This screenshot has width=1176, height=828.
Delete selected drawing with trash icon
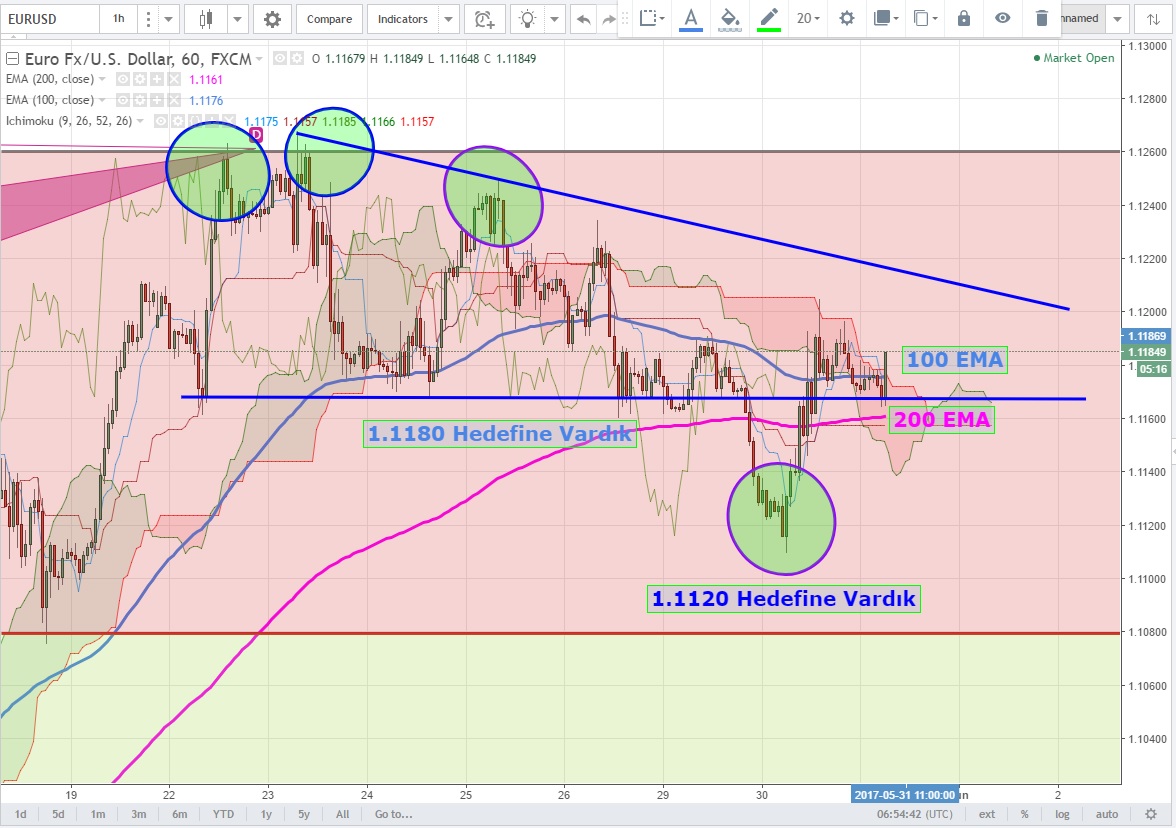click(1042, 18)
